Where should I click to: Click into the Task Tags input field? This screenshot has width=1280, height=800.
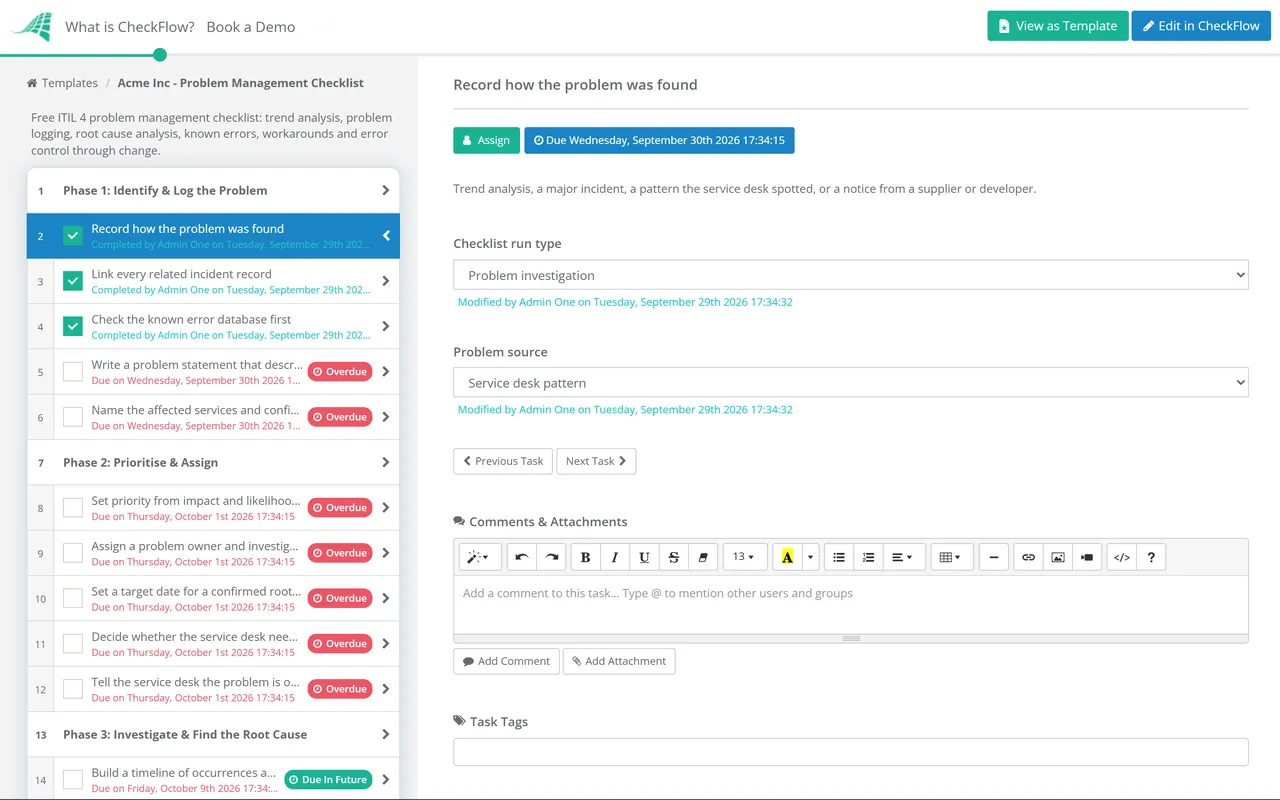851,752
